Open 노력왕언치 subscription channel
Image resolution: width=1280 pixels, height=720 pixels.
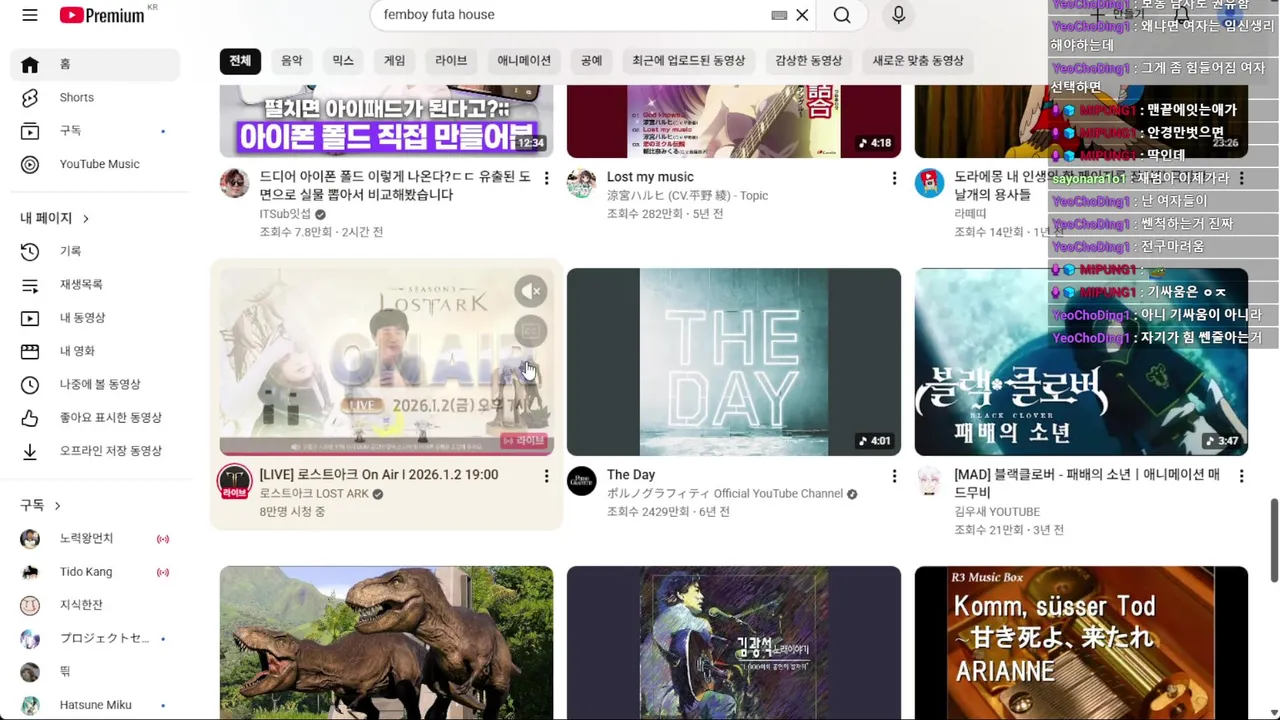(x=95, y=539)
